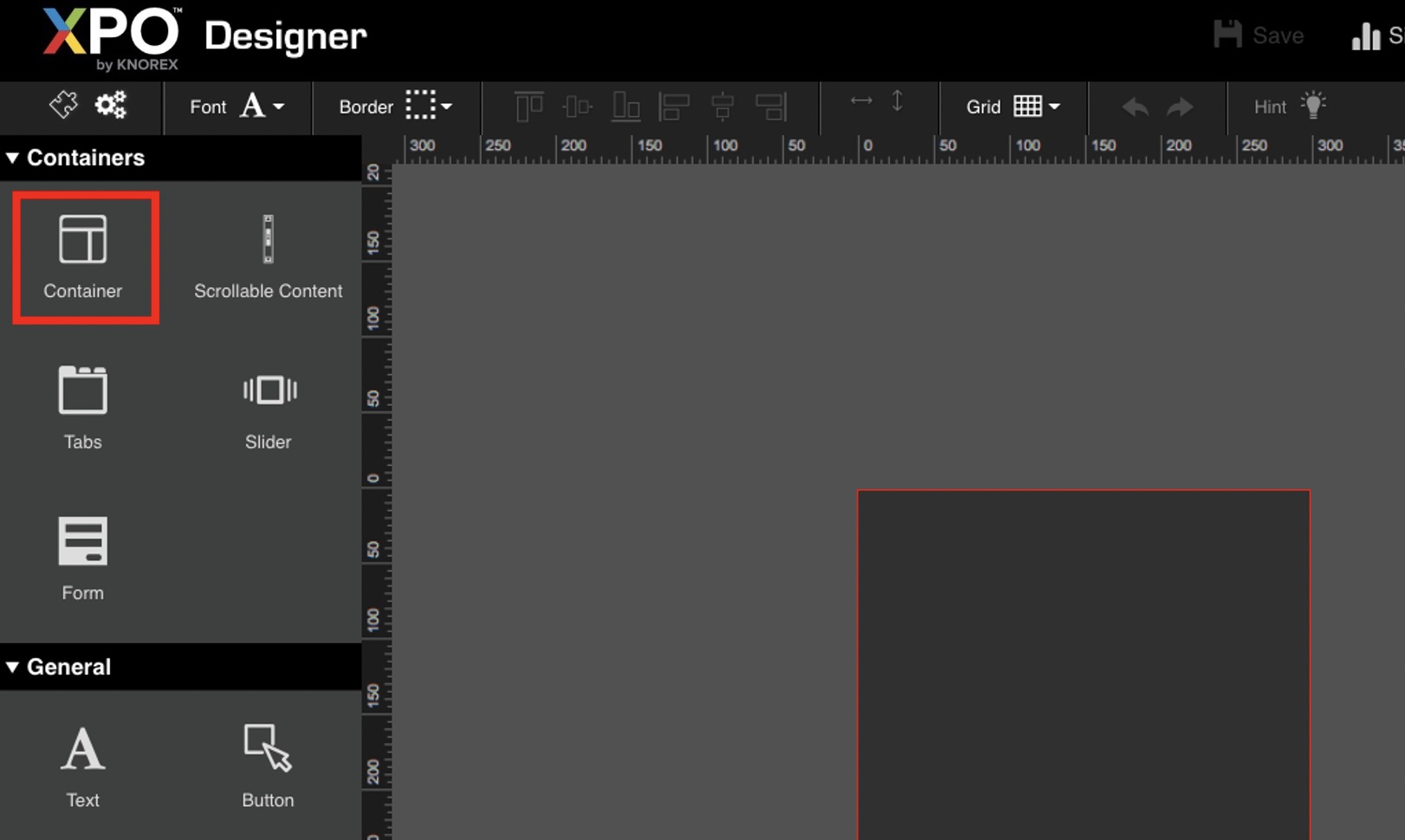The image size is (1405, 840).
Task: Pick the Scrollable Content element
Action: click(268, 257)
